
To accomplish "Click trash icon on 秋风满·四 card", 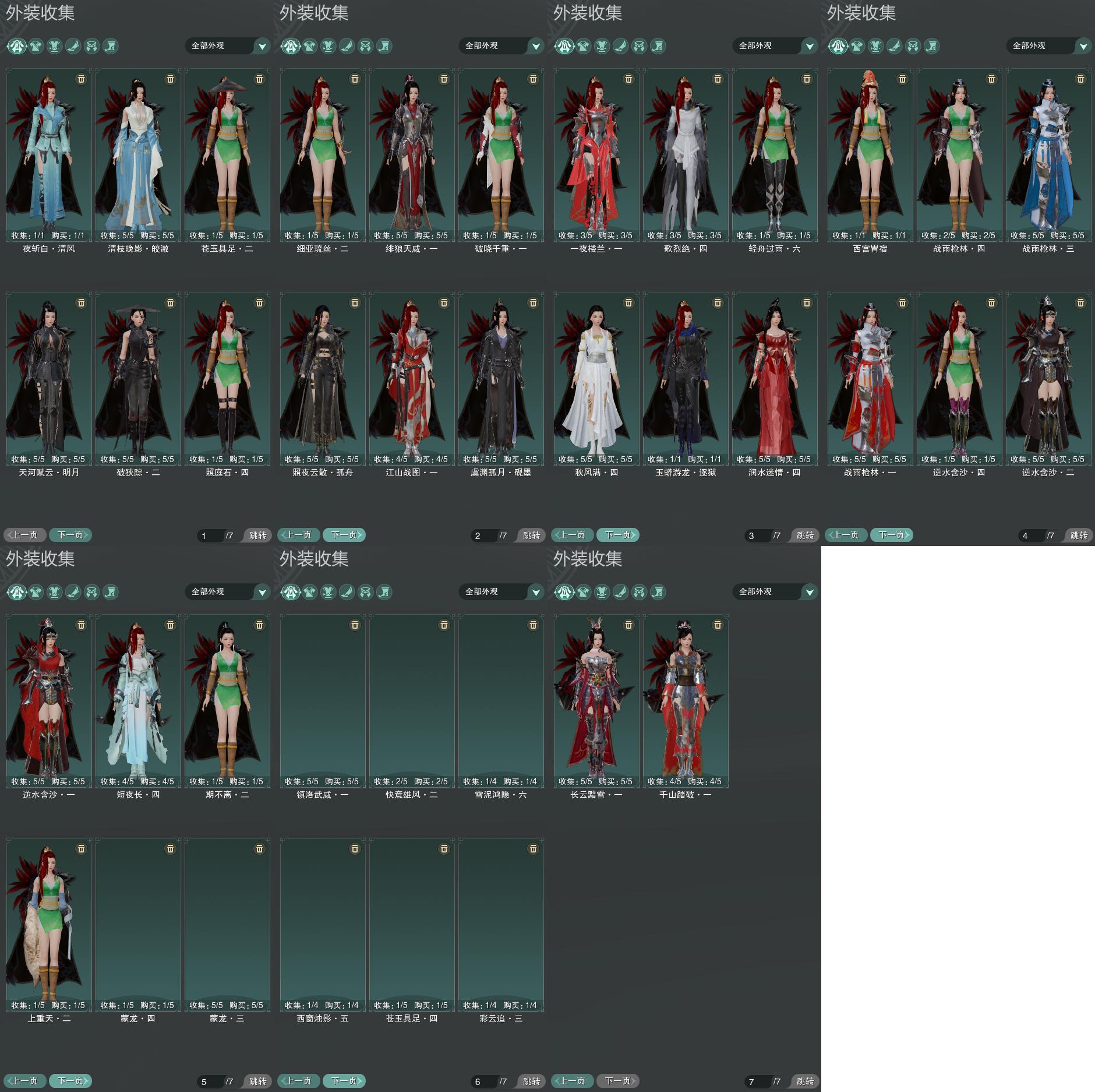I will tap(628, 302).
